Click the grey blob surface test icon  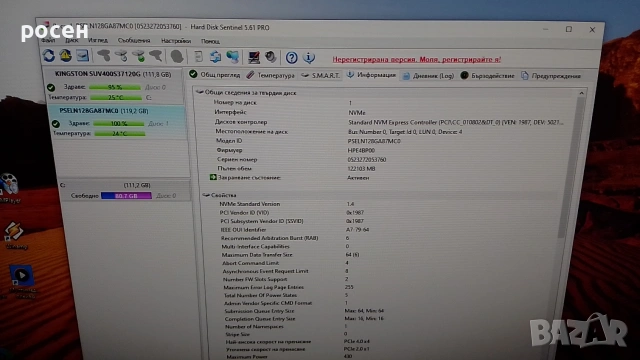177,56
